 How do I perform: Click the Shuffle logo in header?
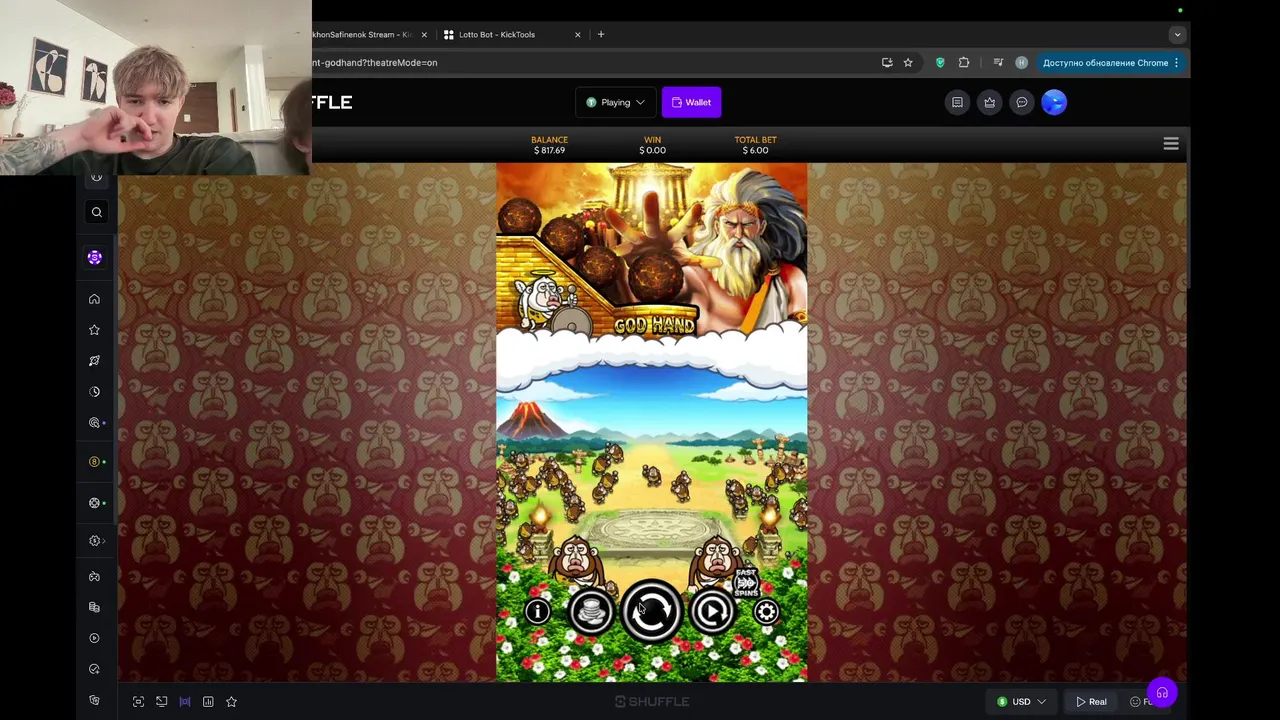coord(332,102)
